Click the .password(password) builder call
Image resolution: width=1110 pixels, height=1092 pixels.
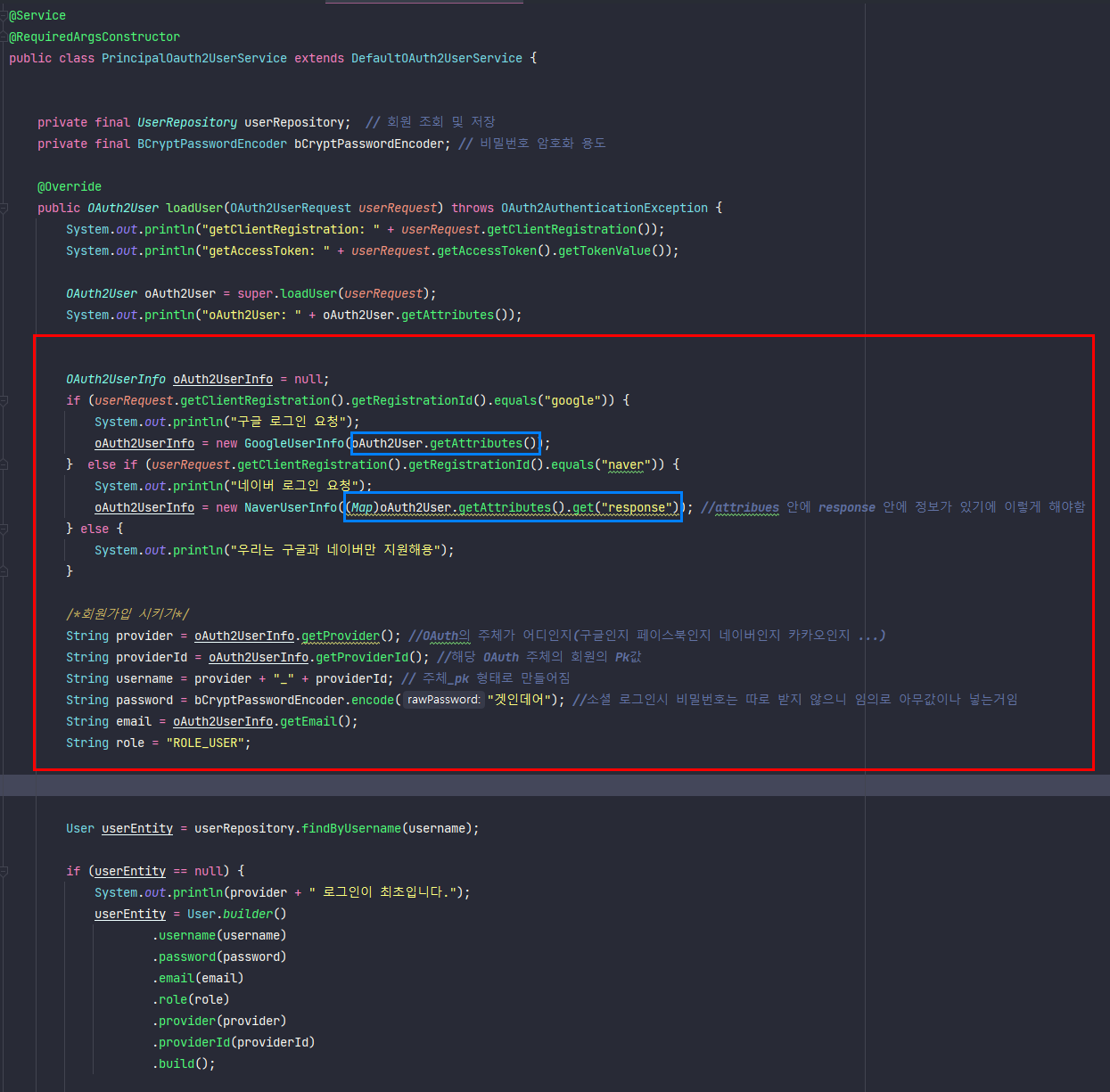click(x=219, y=957)
